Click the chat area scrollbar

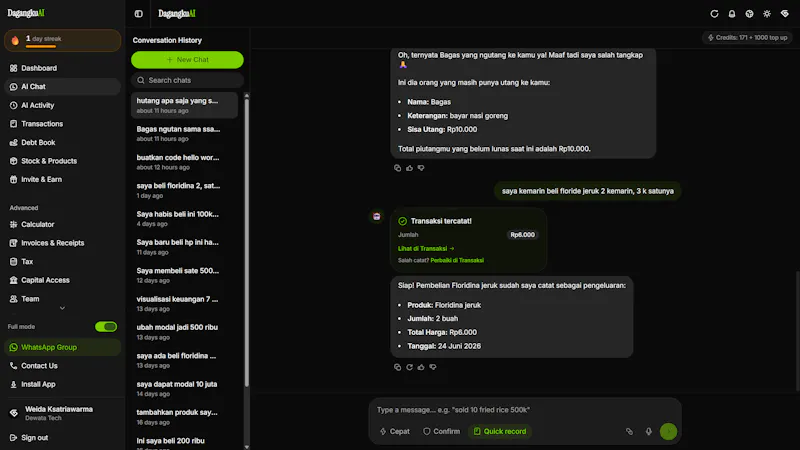[798, 331]
